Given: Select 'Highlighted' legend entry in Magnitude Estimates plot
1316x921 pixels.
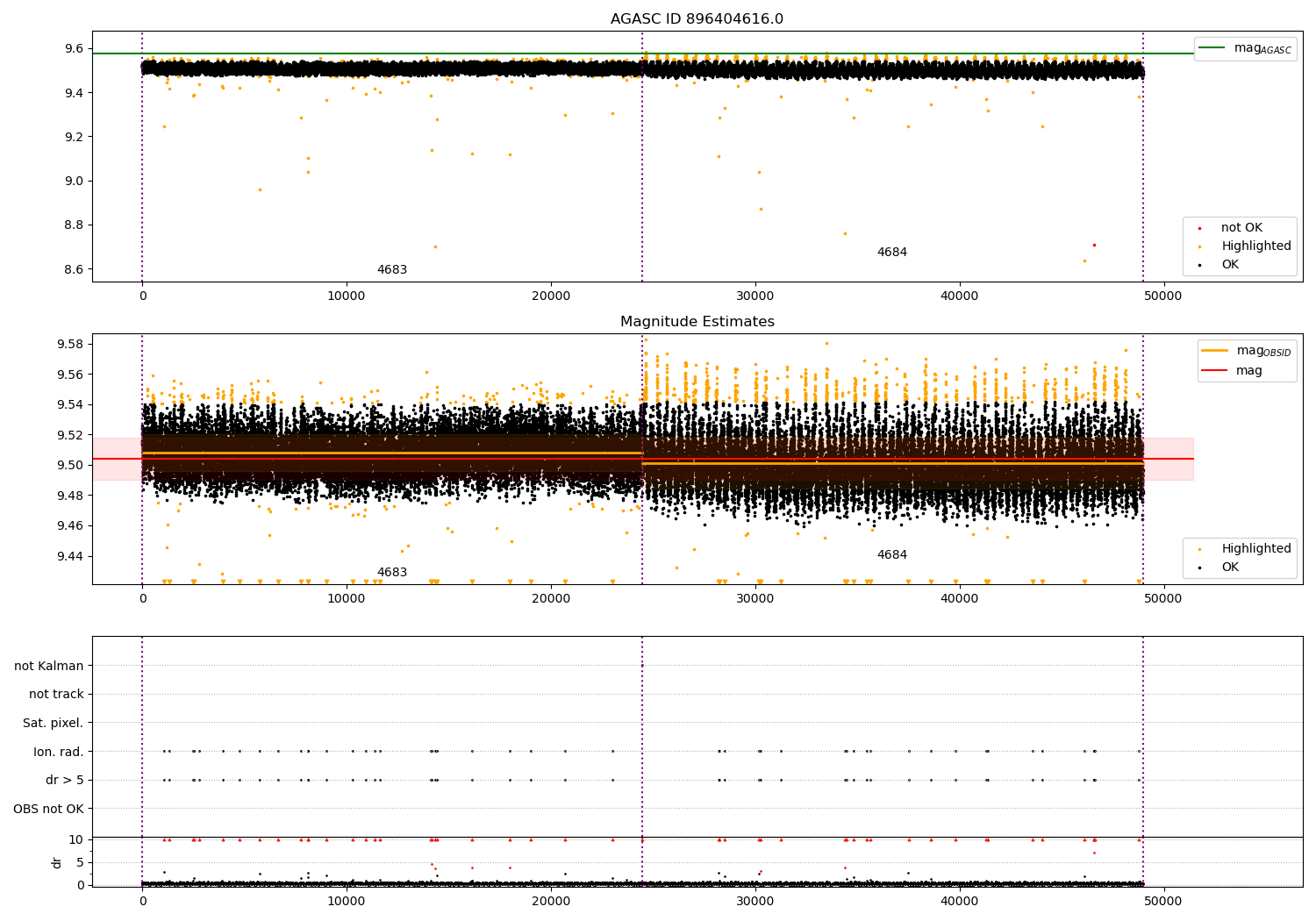Looking at the screenshot, I should (1255, 549).
